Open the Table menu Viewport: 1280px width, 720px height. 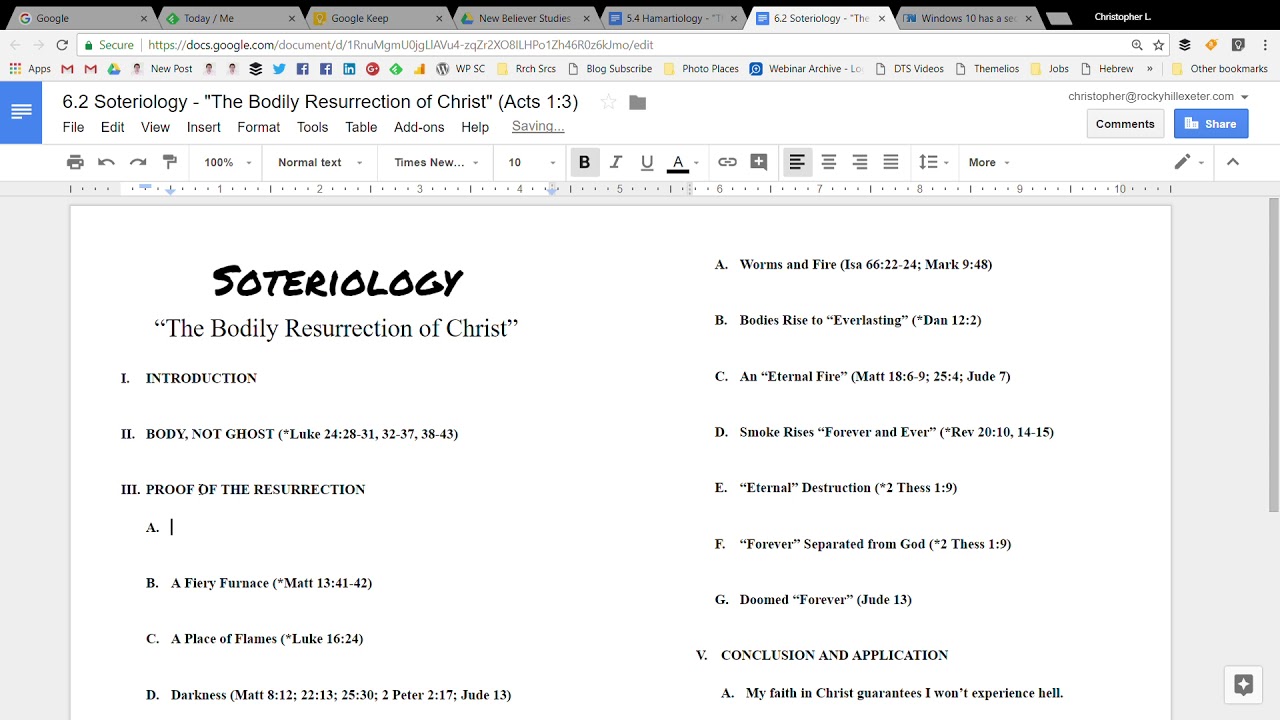click(361, 127)
